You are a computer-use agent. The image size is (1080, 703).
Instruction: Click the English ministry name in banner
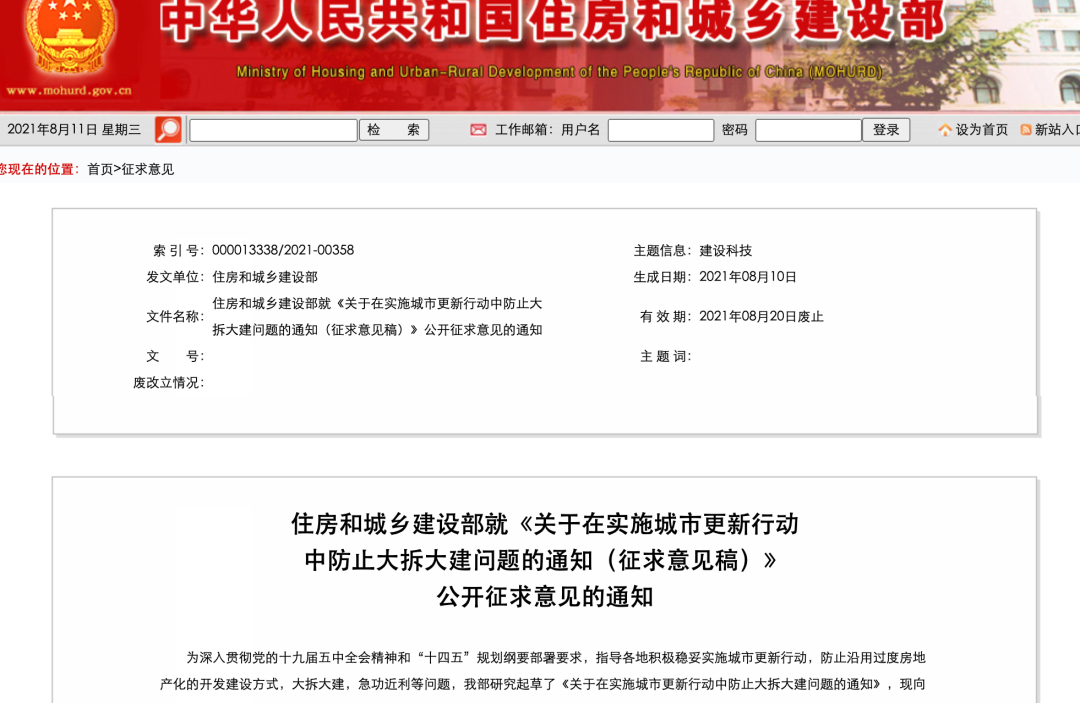pyautogui.click(x=559, y=72)
